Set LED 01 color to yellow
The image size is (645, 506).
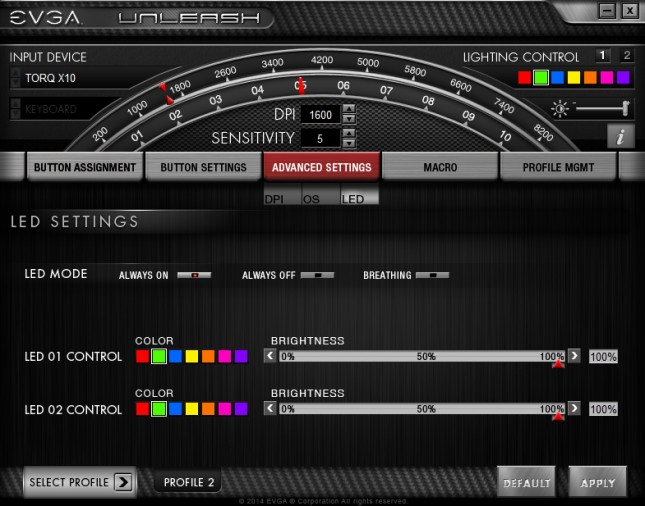pos(192,356)
